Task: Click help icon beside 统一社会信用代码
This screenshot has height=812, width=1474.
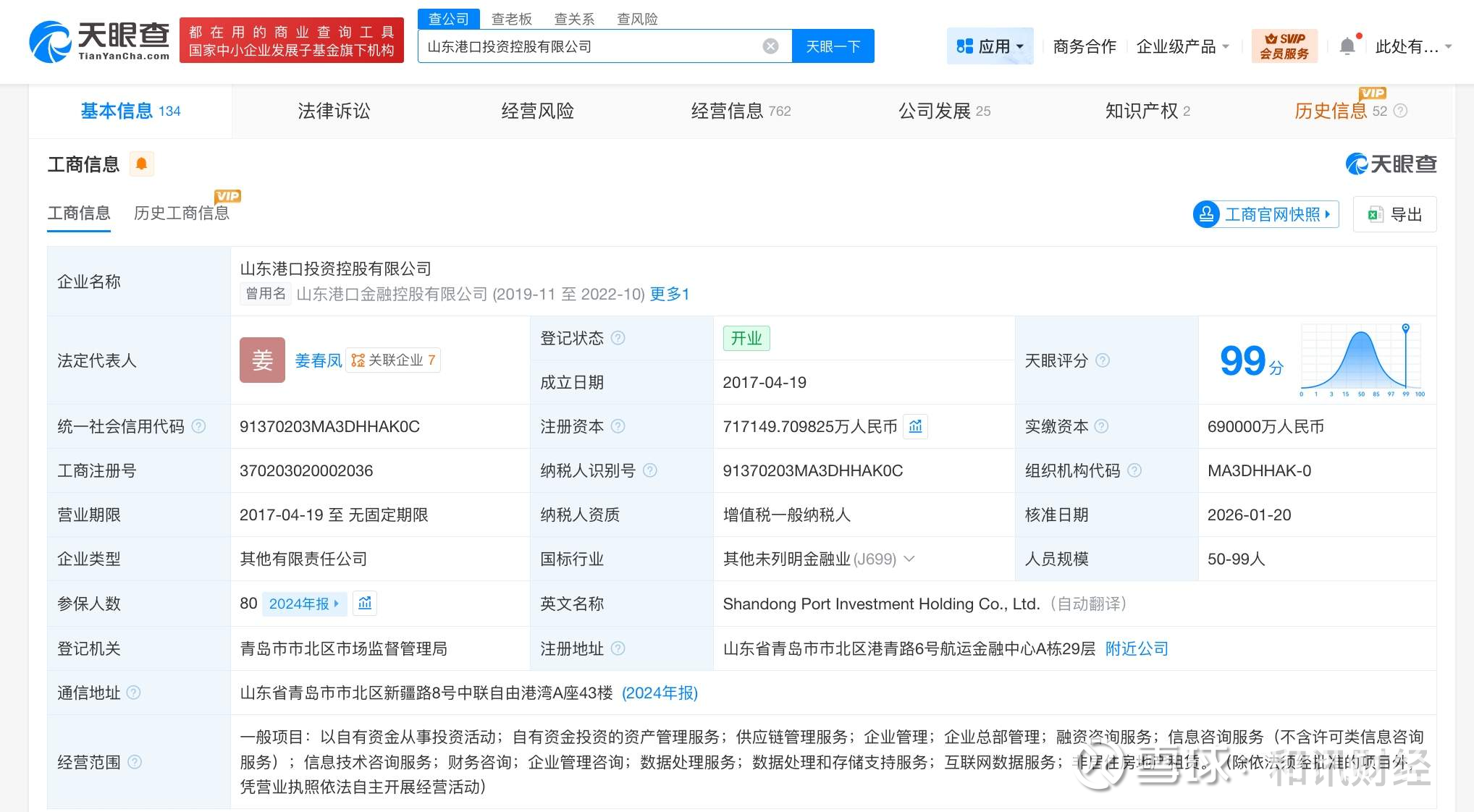Action: (x=198, y=426)
